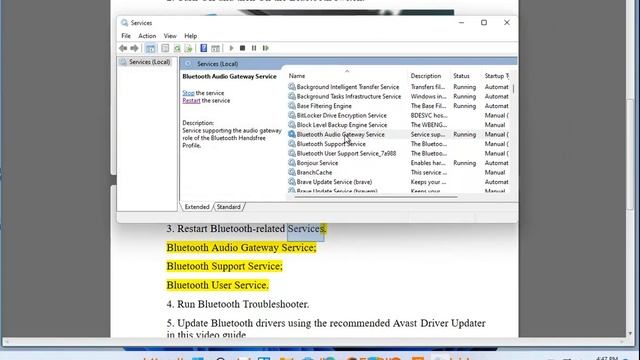Select Bluetooth User Support Service_7a988
Screen dimensions: 640x360
[346, 153]
